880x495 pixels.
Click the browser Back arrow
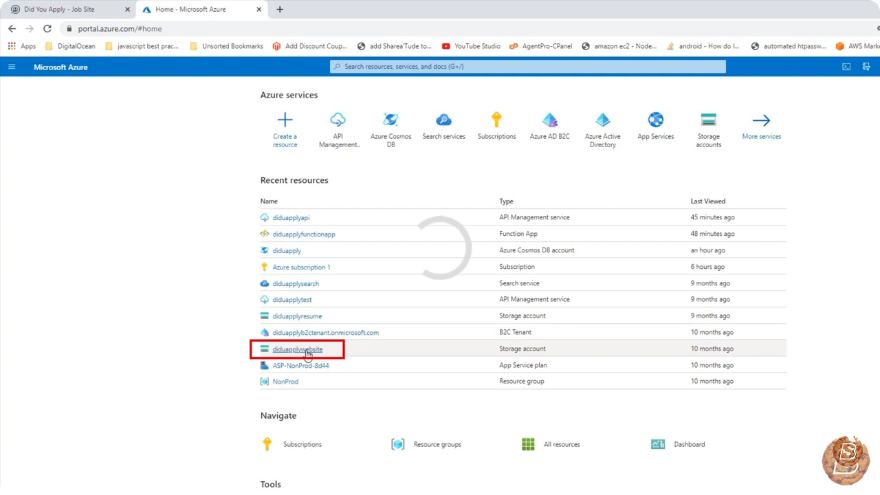pos(12,29)
